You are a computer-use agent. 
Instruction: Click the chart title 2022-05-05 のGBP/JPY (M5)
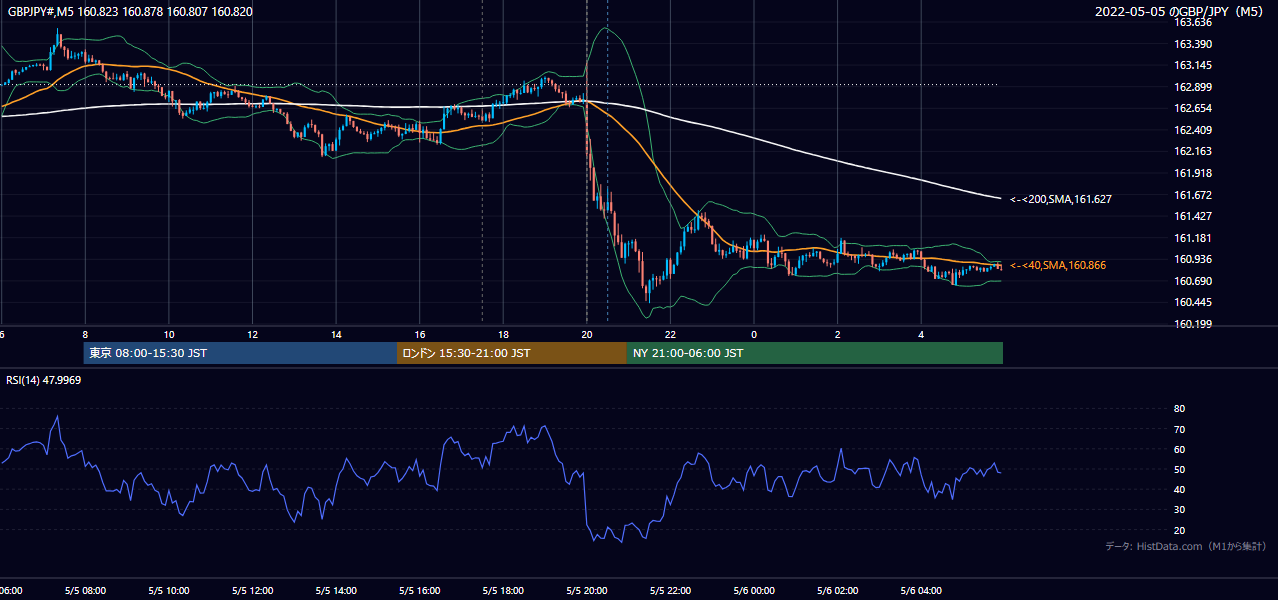[x=1180, y=12]
